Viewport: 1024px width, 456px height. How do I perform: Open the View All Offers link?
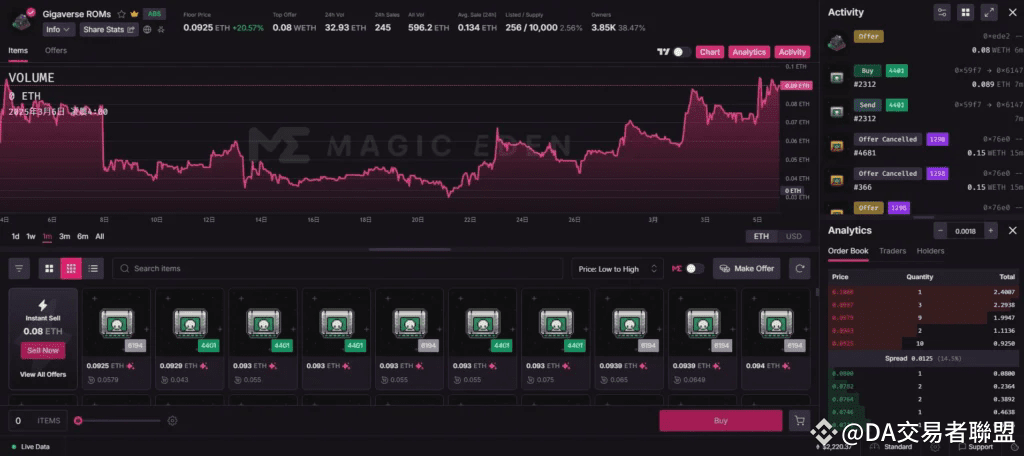[x=43, y=374]
